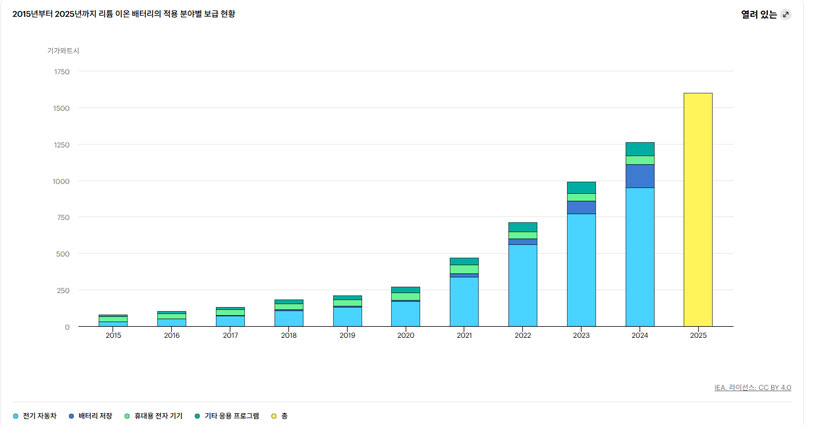This screenshot has width=827, height=445.
Task: Click the 2023 dark blue battery storage segment
Action: [581, 207]
